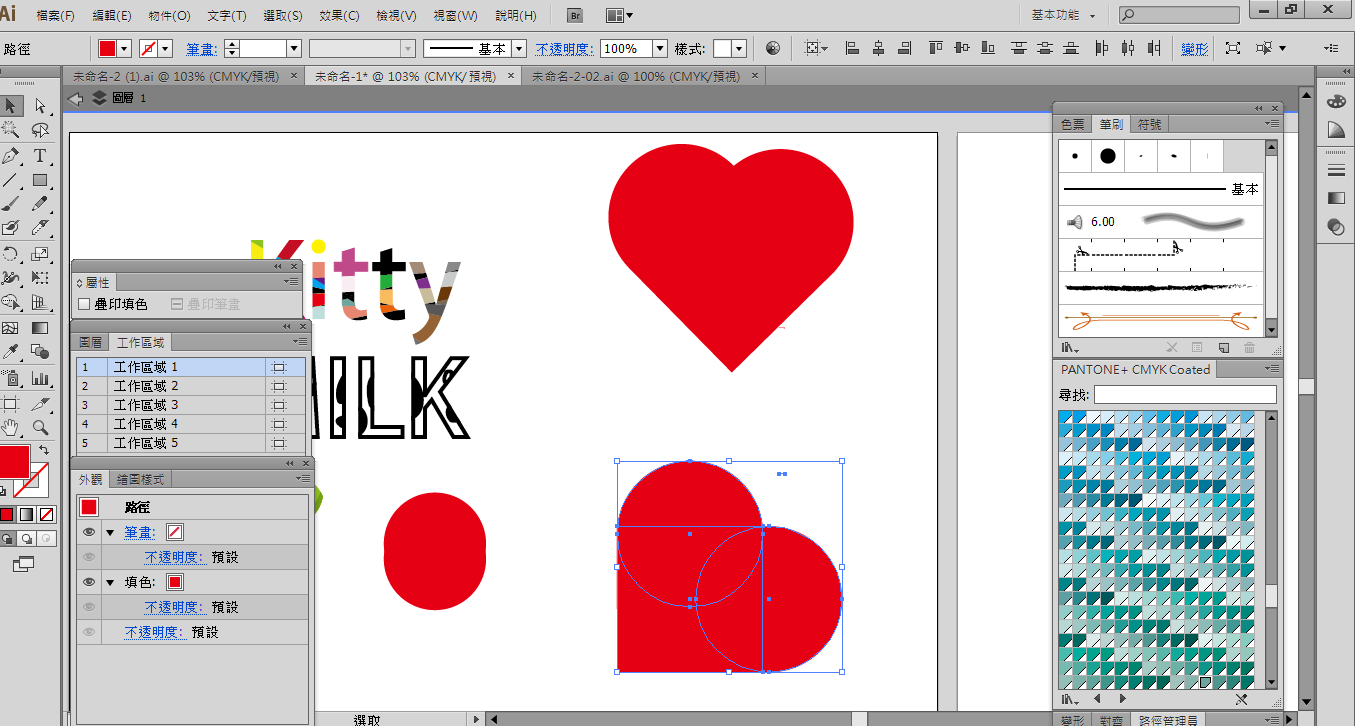Click the swap fill and stroke arrow
This screenshot has width=1355, height=726.
(44, 451)
